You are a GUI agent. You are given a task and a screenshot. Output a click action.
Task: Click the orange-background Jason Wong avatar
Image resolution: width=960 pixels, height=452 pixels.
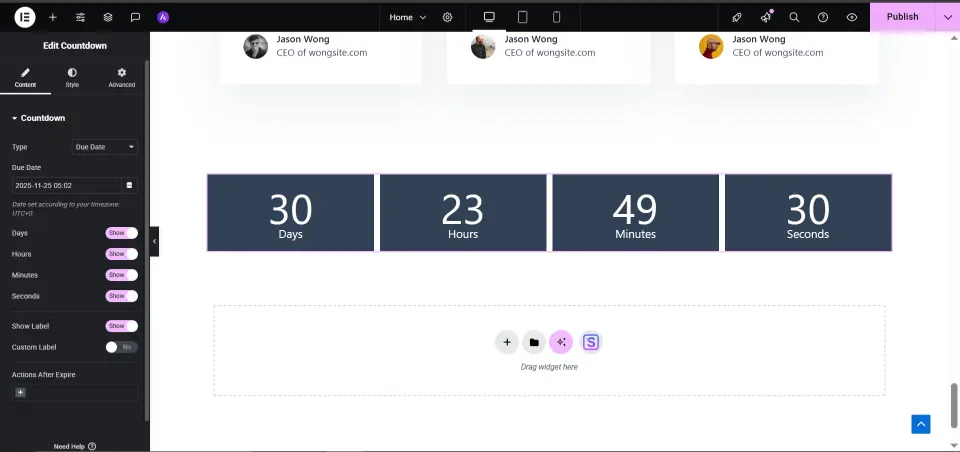click(711, 47)
